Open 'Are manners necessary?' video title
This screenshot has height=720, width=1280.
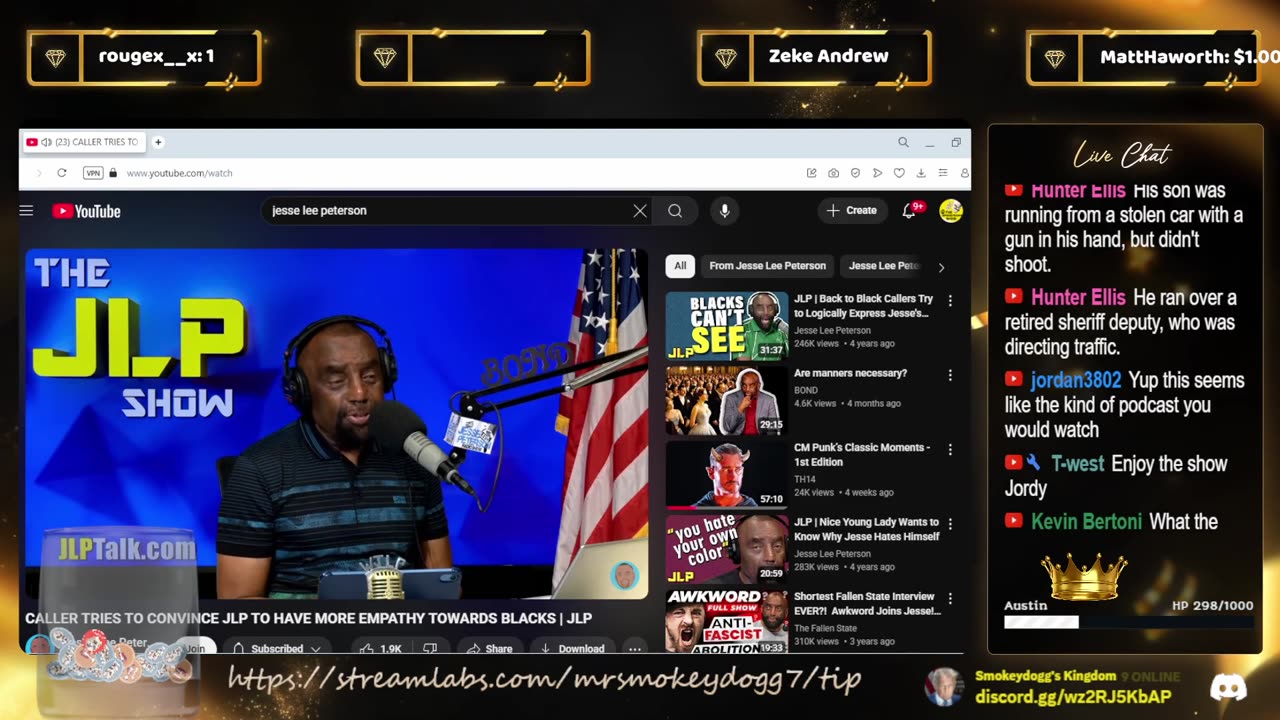tap(850, 373)
